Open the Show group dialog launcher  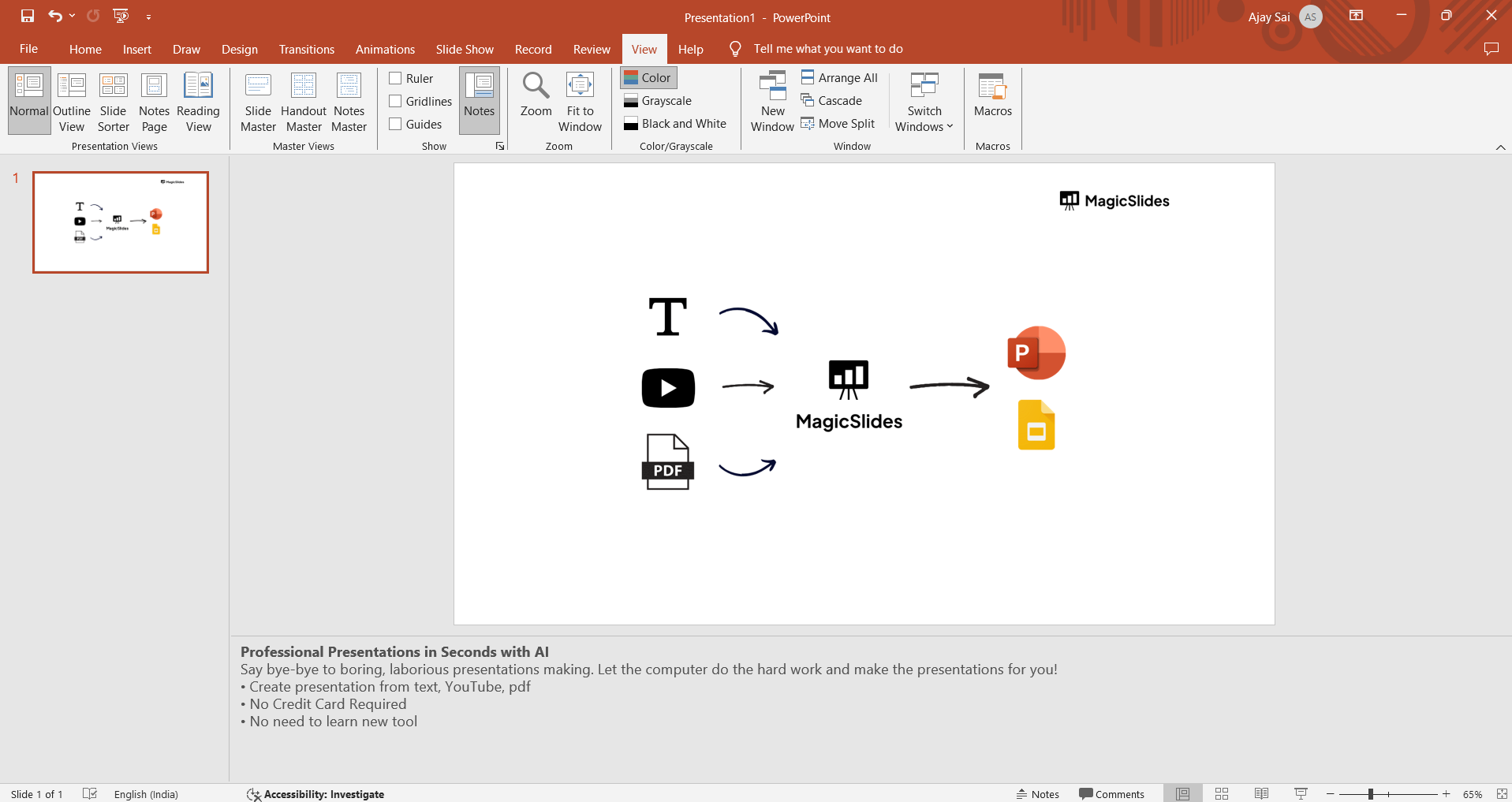coord(500,146)
